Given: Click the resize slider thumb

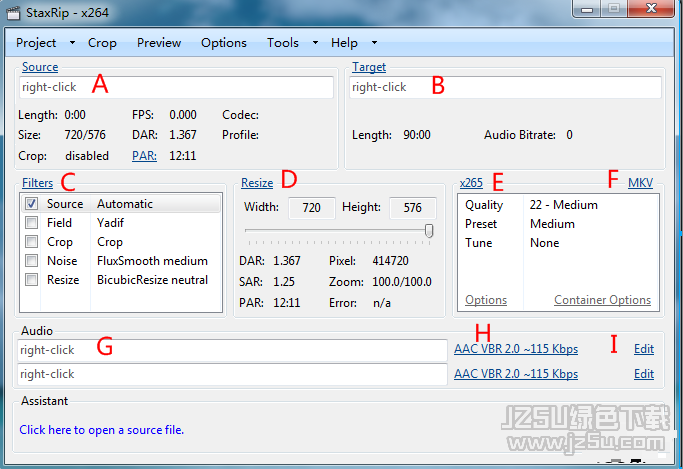Looking at the screenshot, I should point(429,231).
